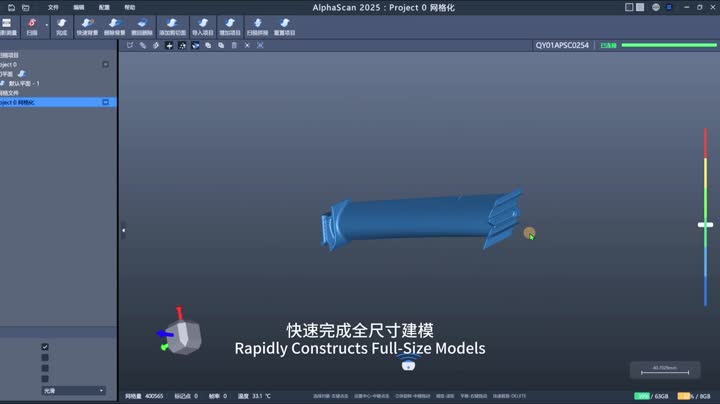This screenshot has width=720, height=404.
Task: Click the red scan (扫描) tool button
Action: pos(32,27)
